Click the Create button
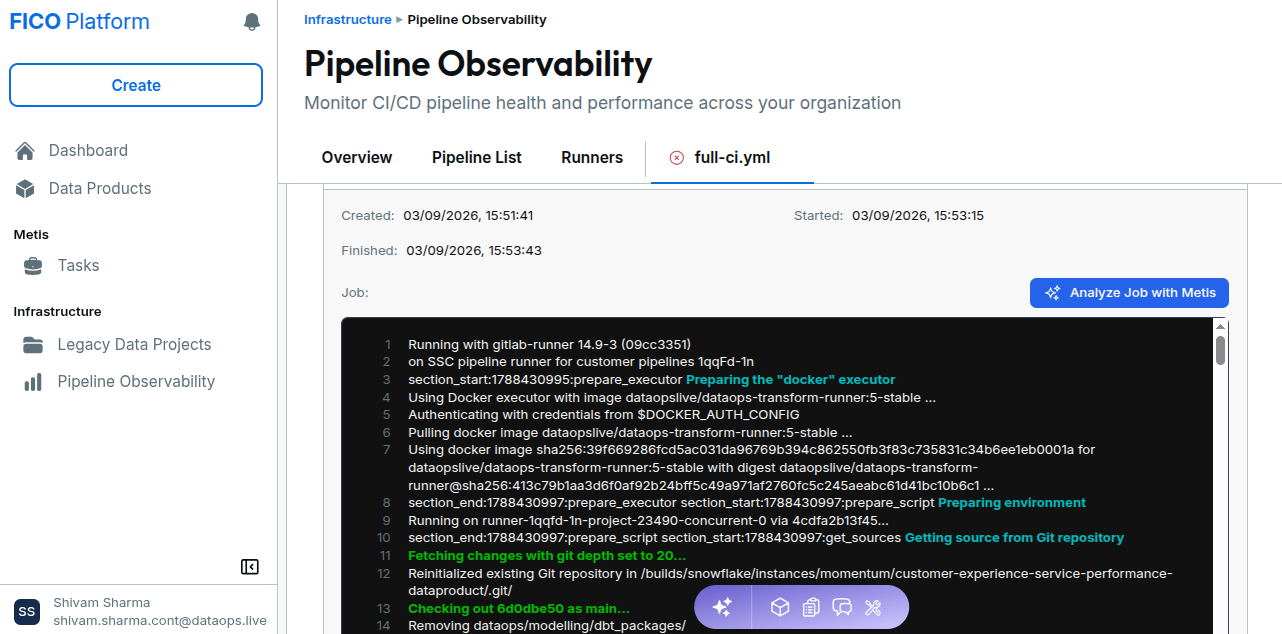 pyautogui.click(x=136, y=85)
